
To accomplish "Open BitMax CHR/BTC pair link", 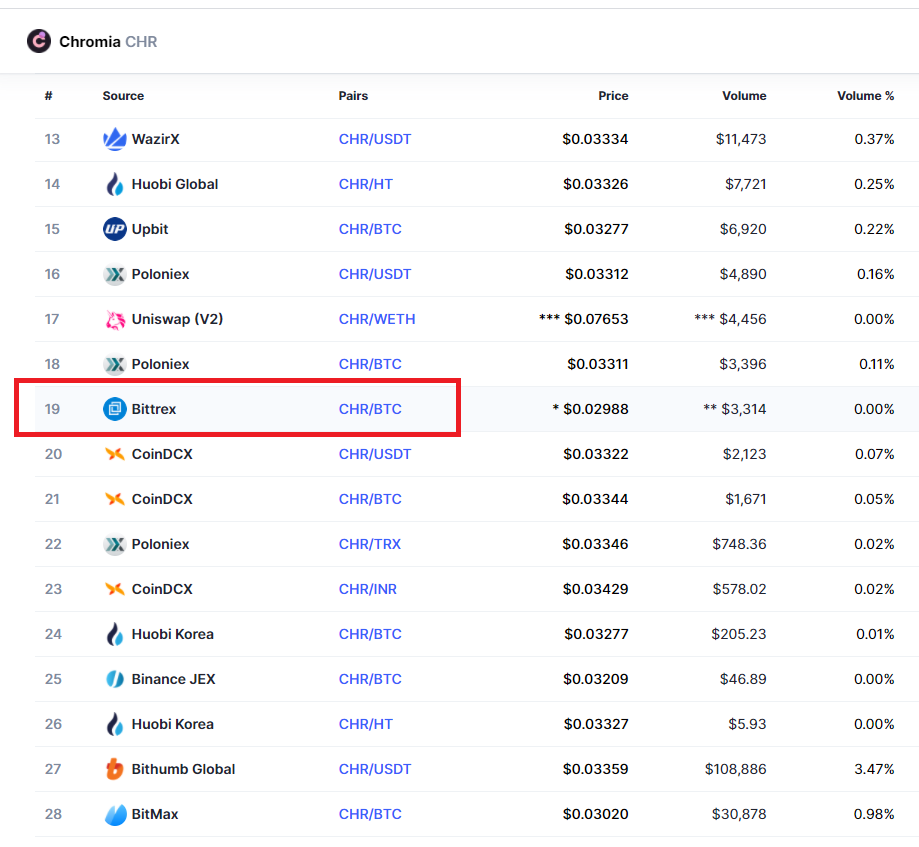I will tap(370, 814).
